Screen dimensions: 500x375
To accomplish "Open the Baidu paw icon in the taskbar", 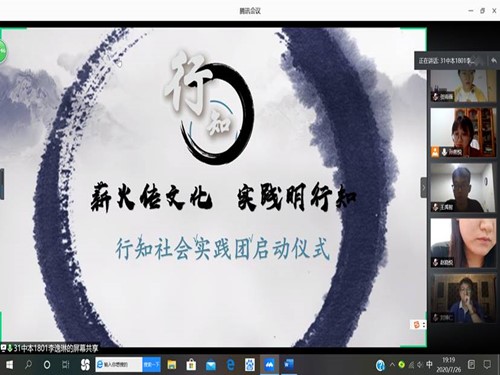I will pos(250,365).
